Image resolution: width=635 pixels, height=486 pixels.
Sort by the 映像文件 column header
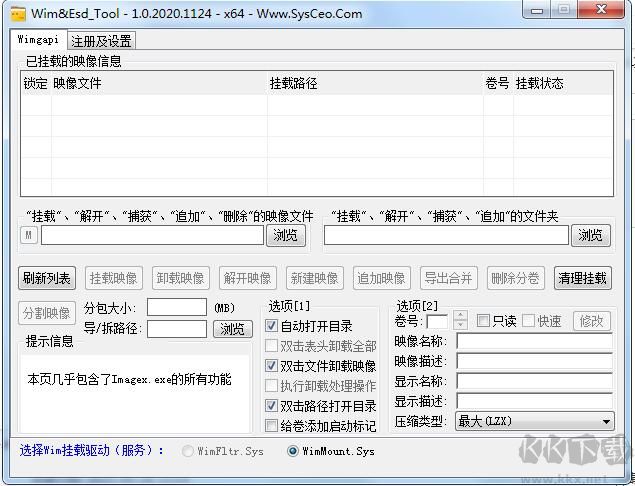coord(159,83)
